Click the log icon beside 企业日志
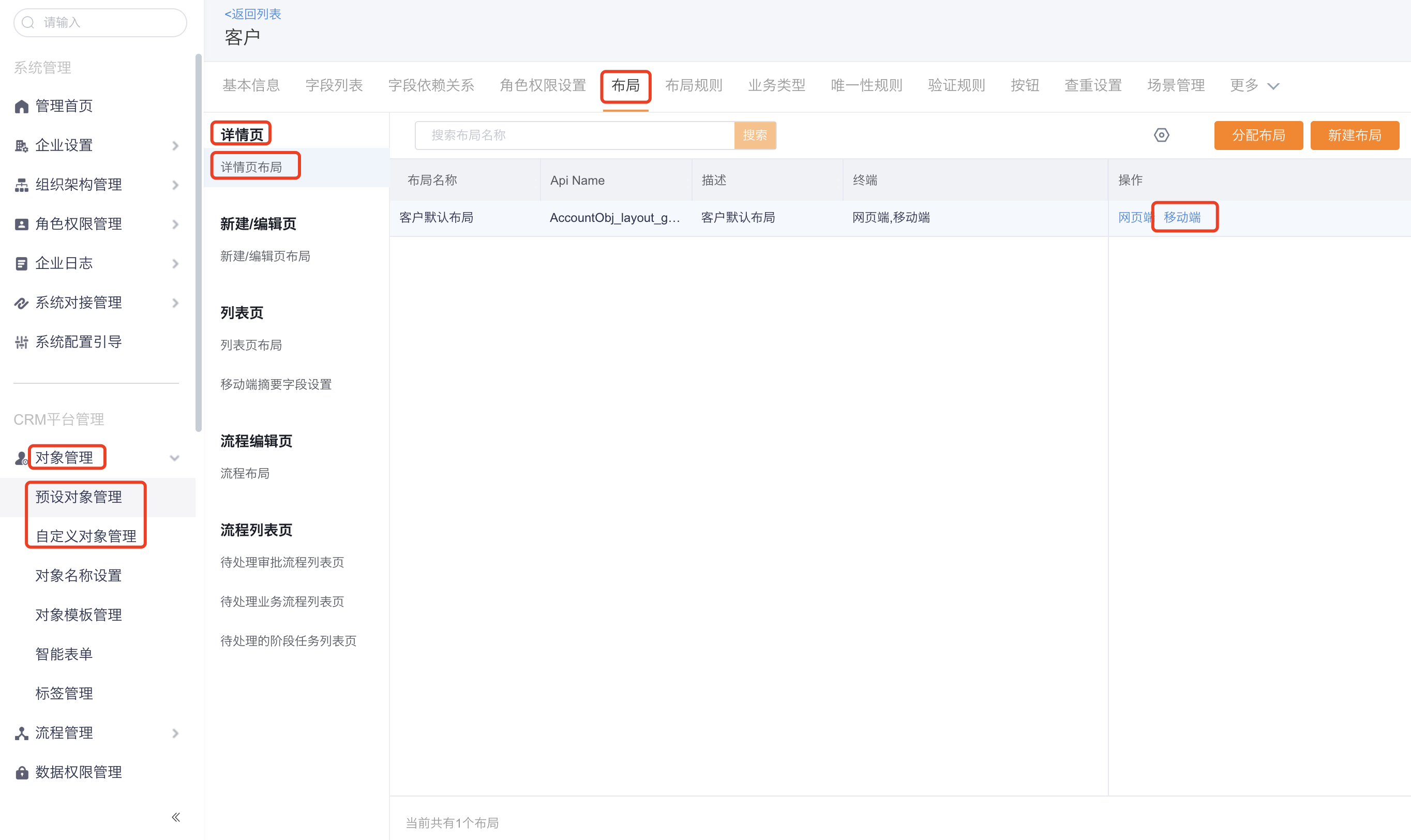The image size is (1411, 840). (22, 264)
